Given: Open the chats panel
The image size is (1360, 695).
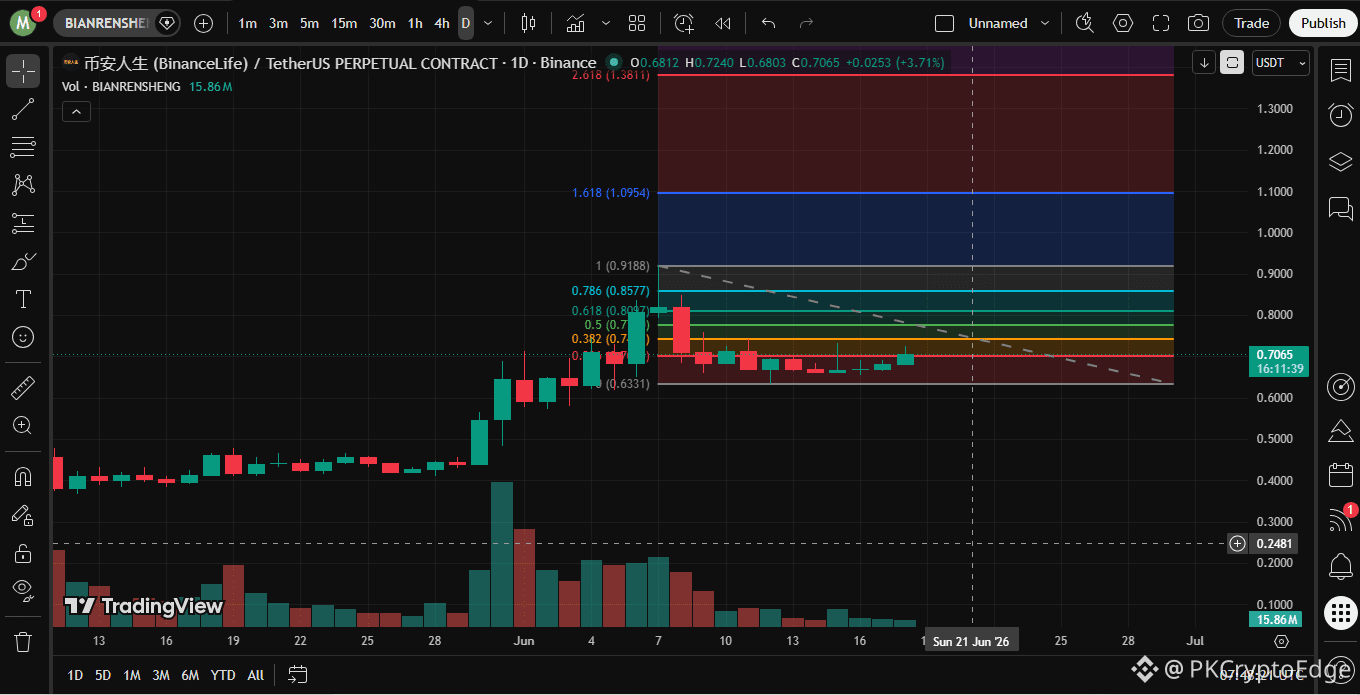Looking at the screenshot, I should [1340, 208].
